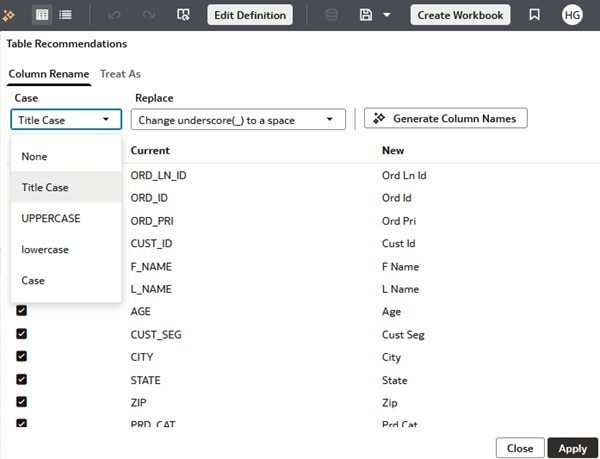600x459 pixels.
Task: Switch to table grid view icon
Action: tap(42, 15)
